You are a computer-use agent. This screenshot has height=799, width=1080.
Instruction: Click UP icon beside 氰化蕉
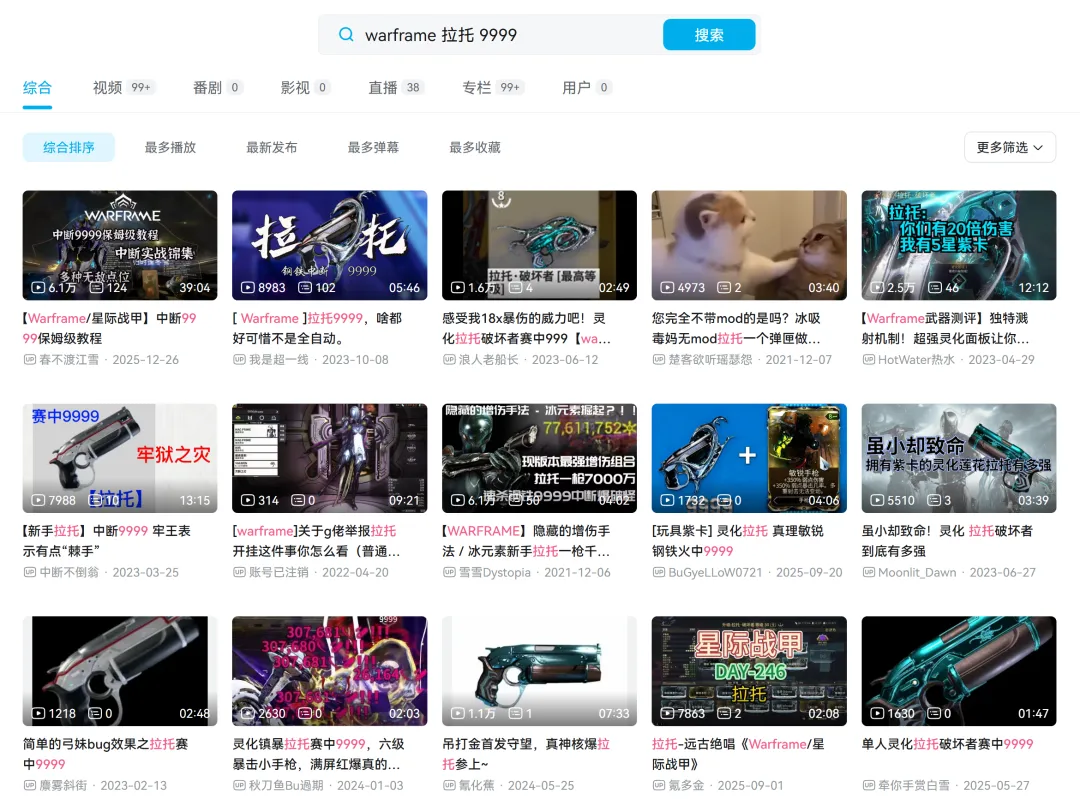pos(449,785)
